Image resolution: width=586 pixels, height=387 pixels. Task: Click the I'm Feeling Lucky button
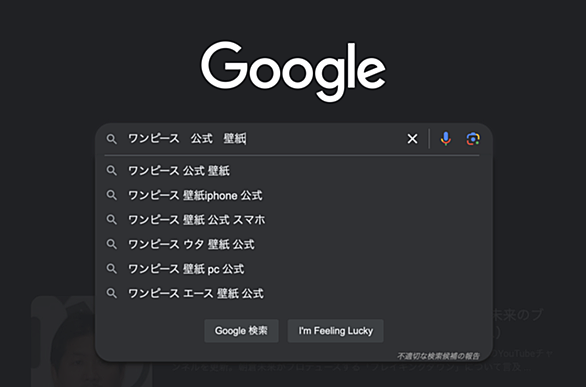coord(336,331)
